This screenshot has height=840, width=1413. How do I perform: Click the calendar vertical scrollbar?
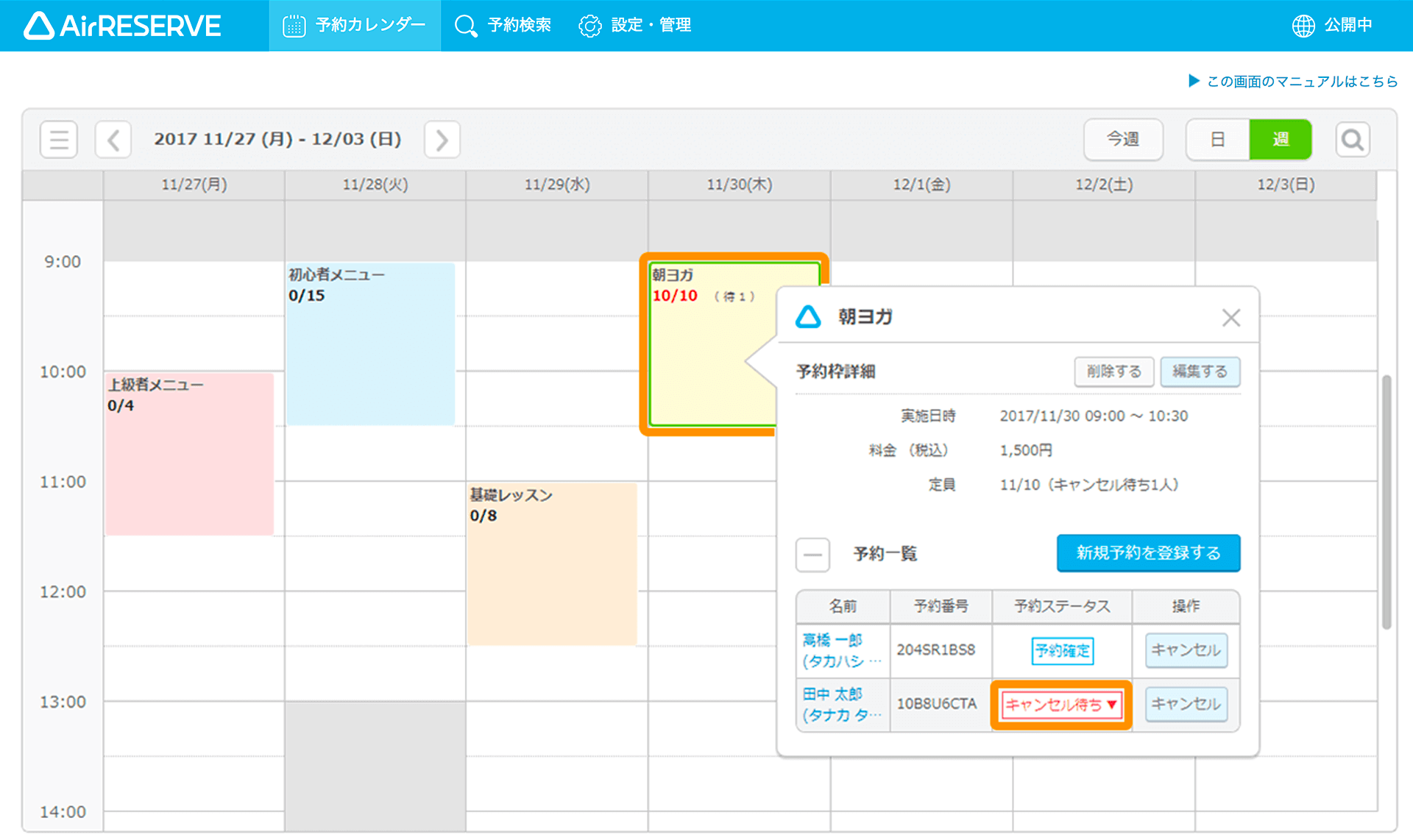[x=1387, y=500]
